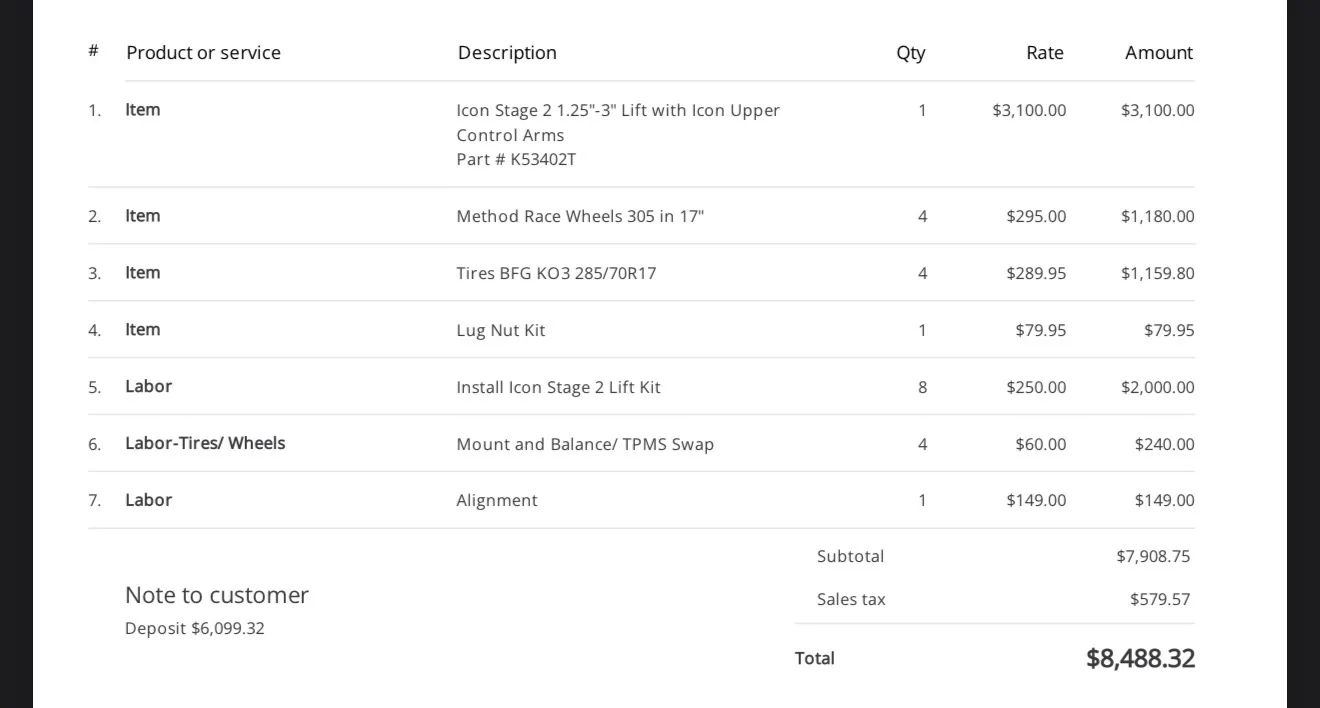The height and width of the screenshot is (708, 1320).
Task: Click the Amount column header
Action: (x=1158, y=53)
